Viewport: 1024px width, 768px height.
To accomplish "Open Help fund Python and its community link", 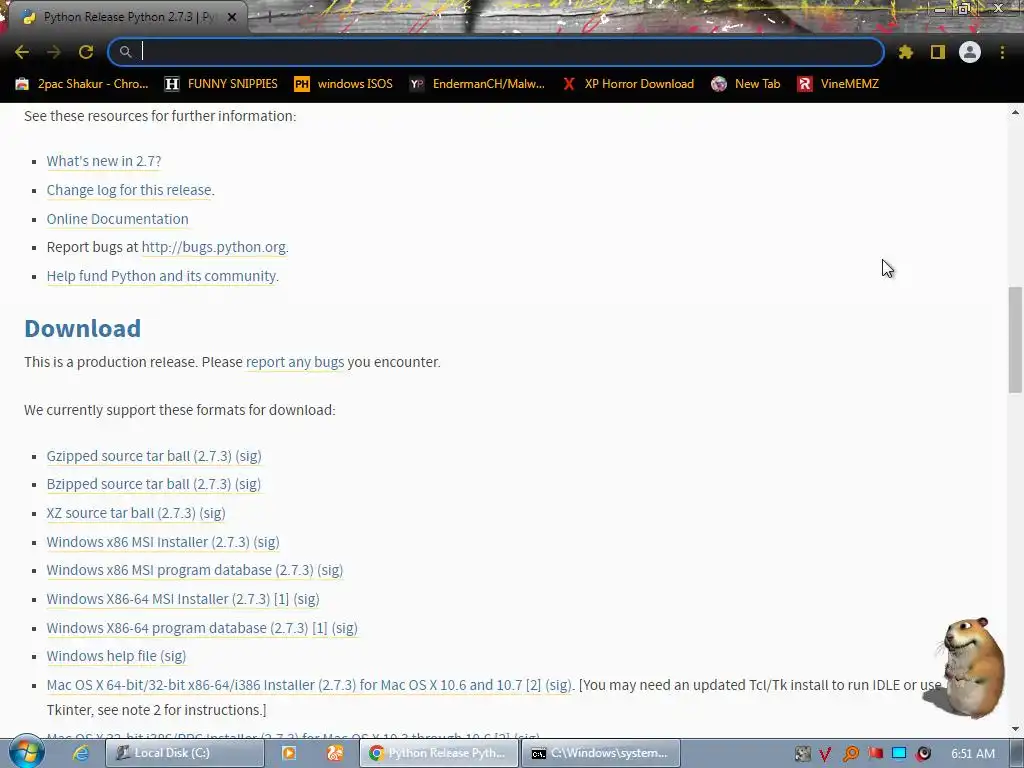I will pos(161,276).
